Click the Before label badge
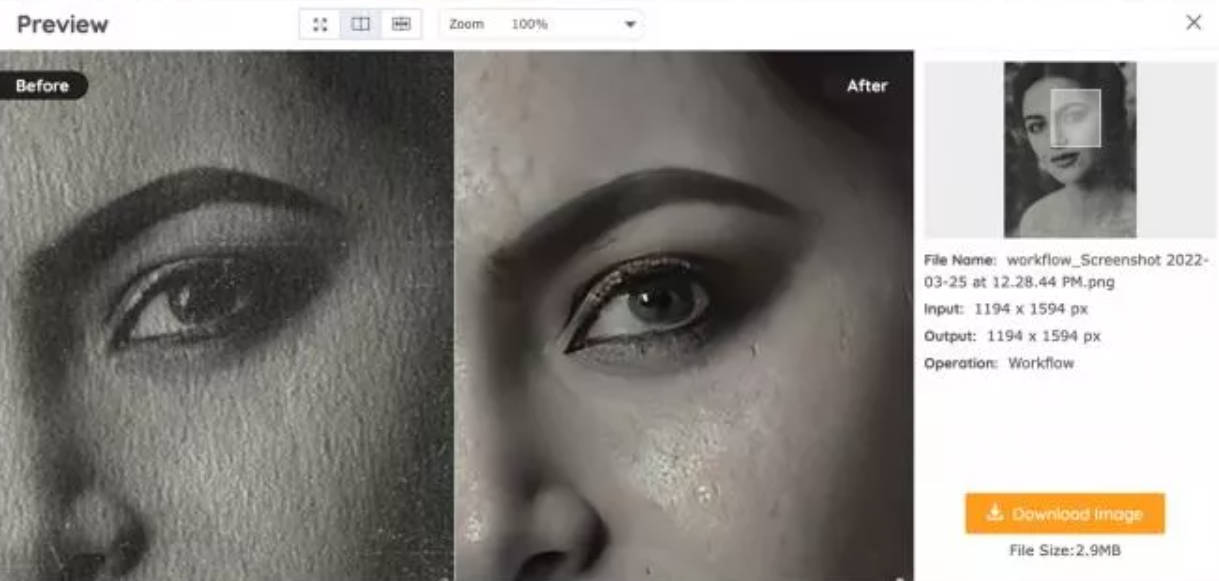1219x581 pixels. click(x=42, y=86)
